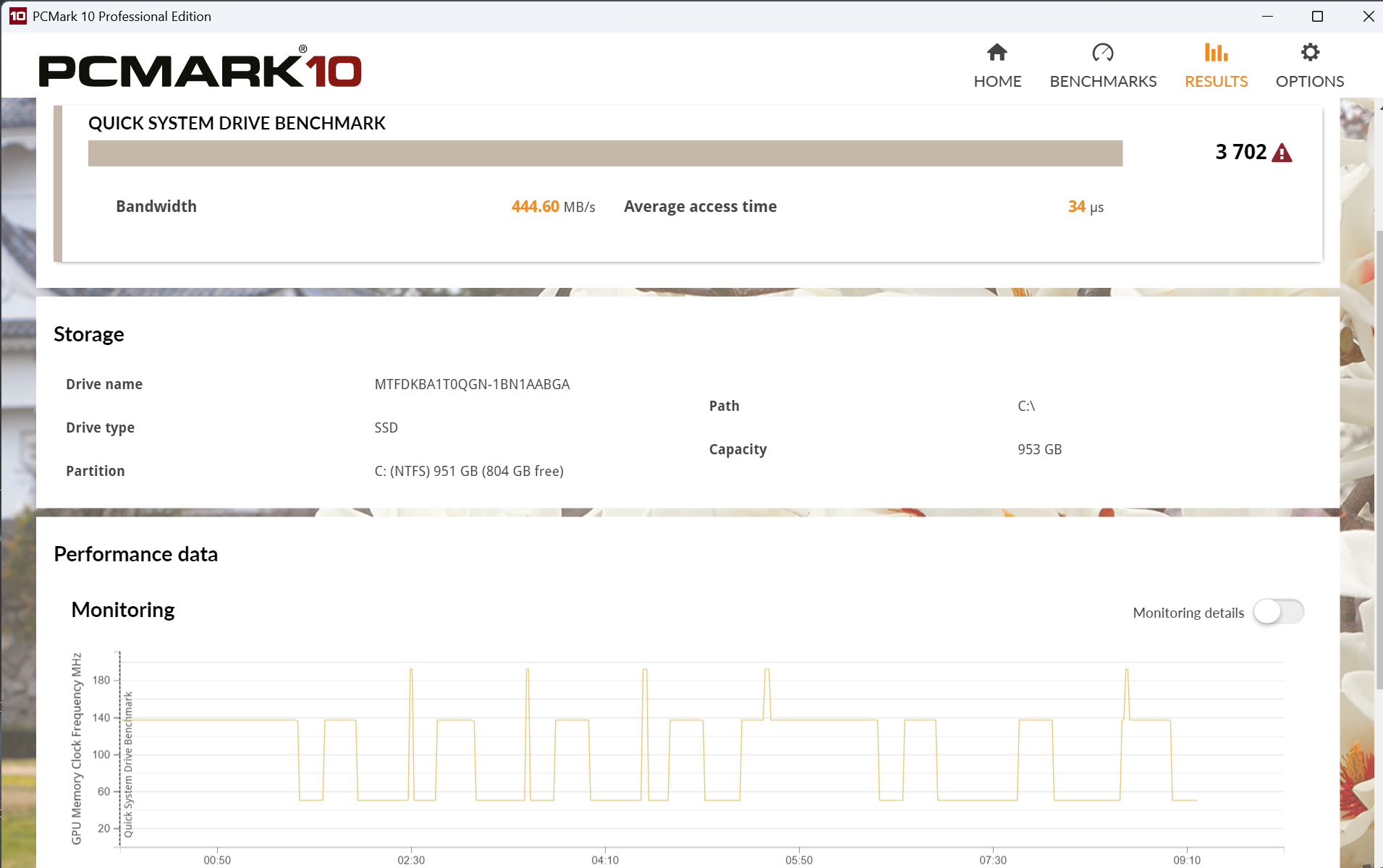Click the 07:30 time label on chart

[x=993, y=860]
